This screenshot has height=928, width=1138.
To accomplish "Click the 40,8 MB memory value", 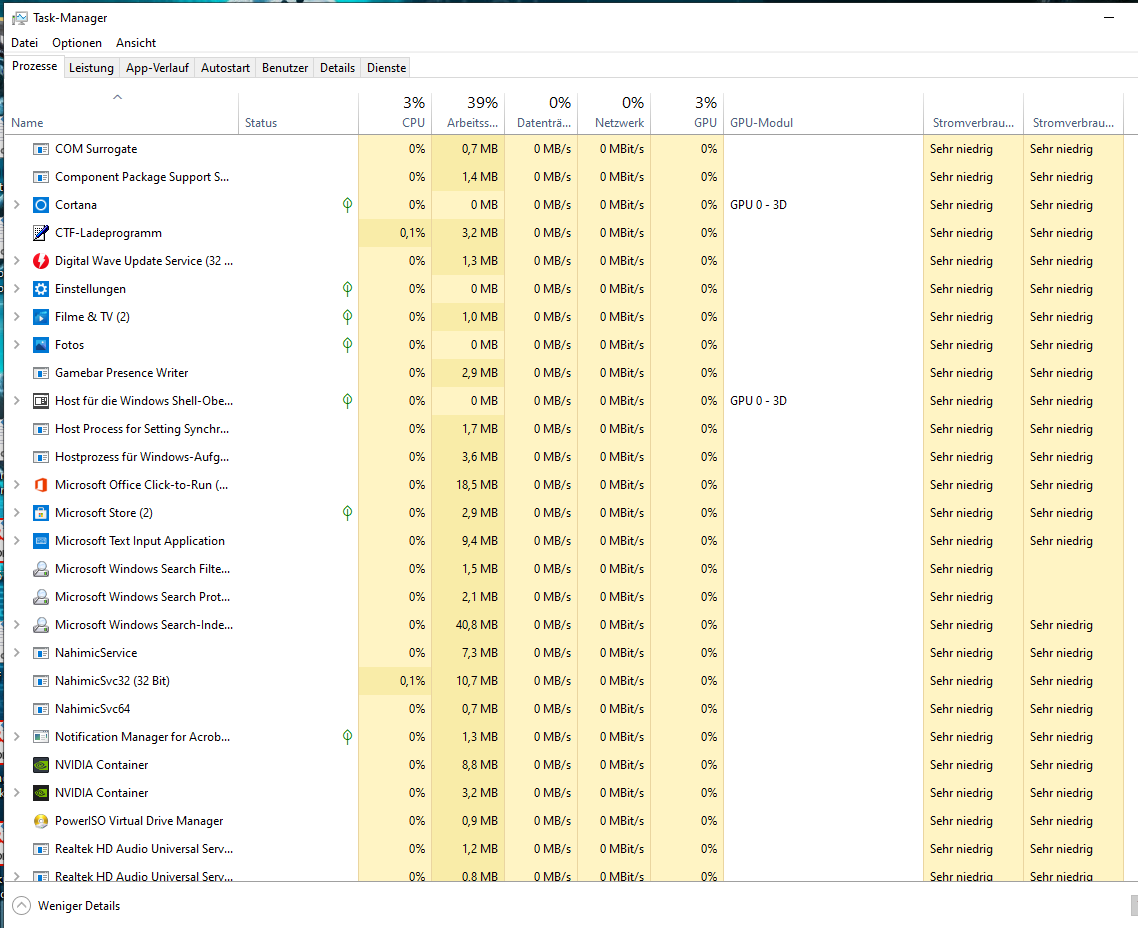I will pyautogui.click(x=477, y=625).
